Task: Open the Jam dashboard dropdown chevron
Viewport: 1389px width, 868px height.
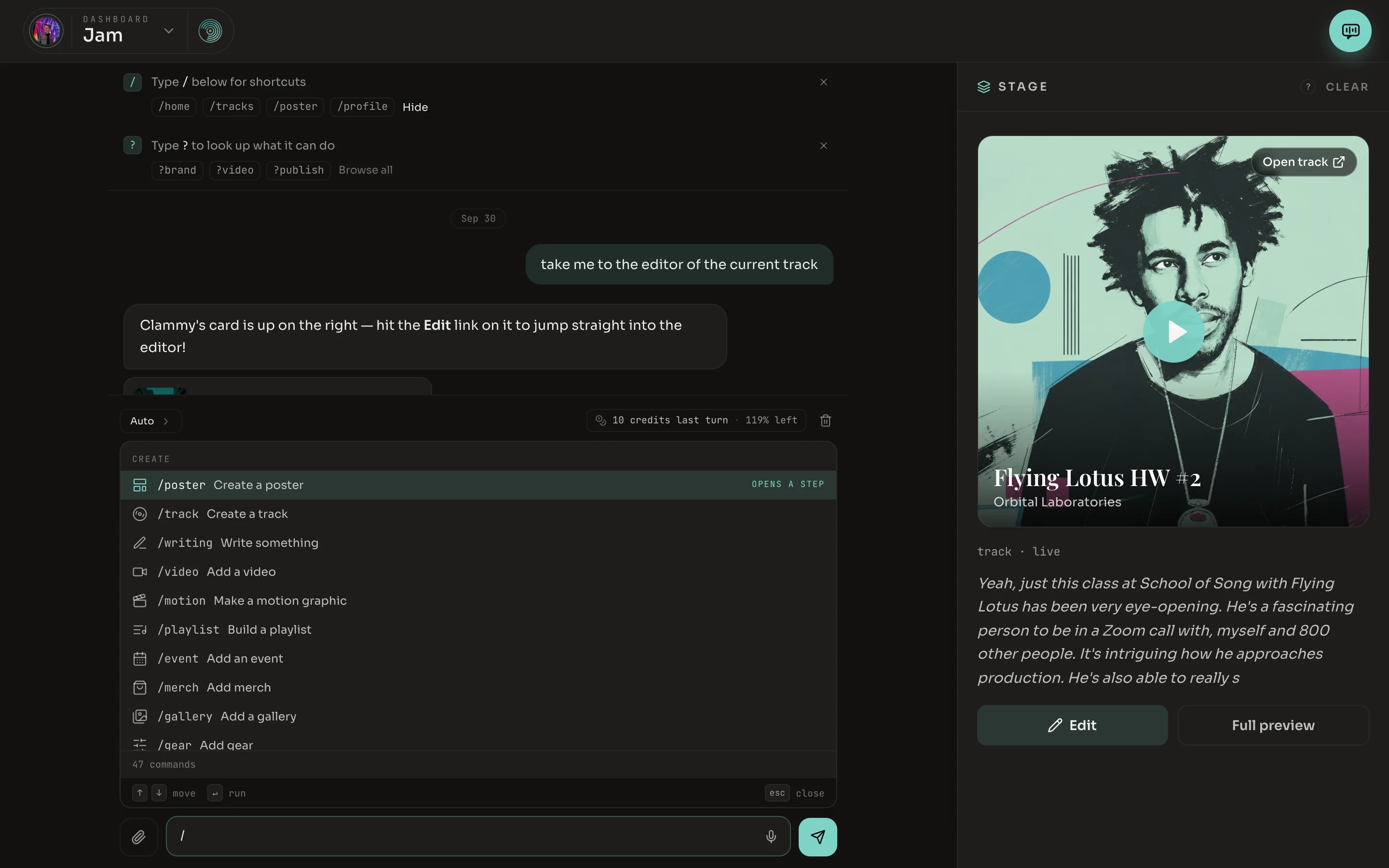Action: coord(168,31)
